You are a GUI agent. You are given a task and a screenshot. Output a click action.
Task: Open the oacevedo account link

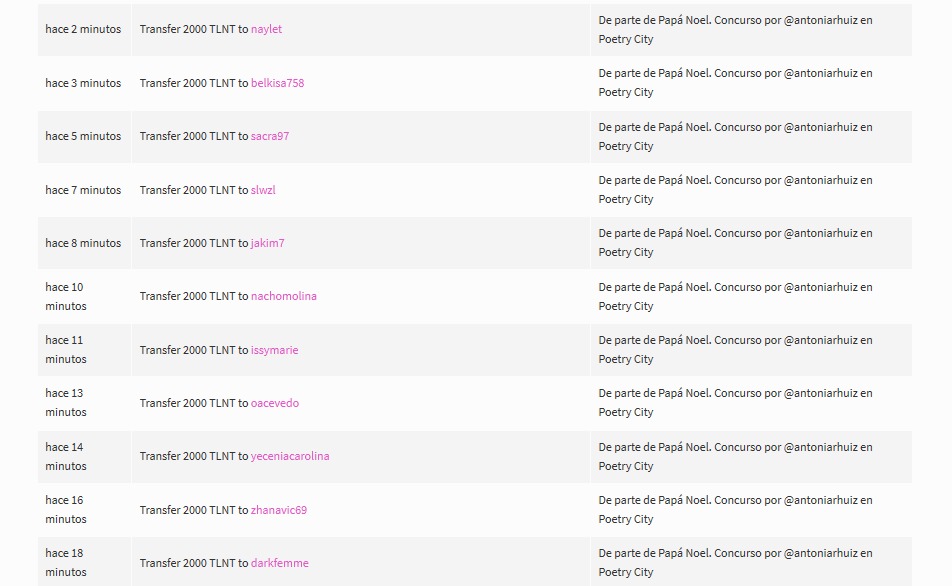(x=274, y=403)
